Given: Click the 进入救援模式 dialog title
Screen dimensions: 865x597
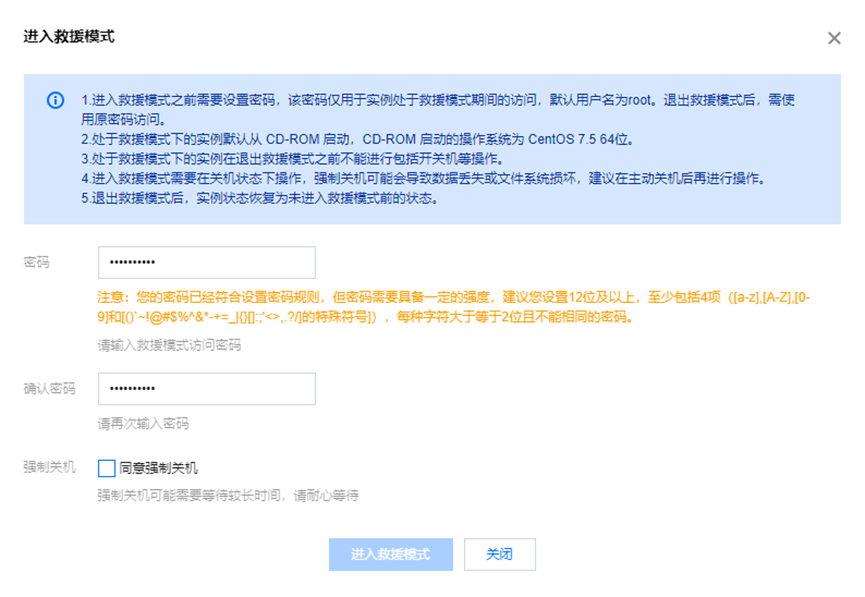Looking at the screenshot, I should coord(69,37).
